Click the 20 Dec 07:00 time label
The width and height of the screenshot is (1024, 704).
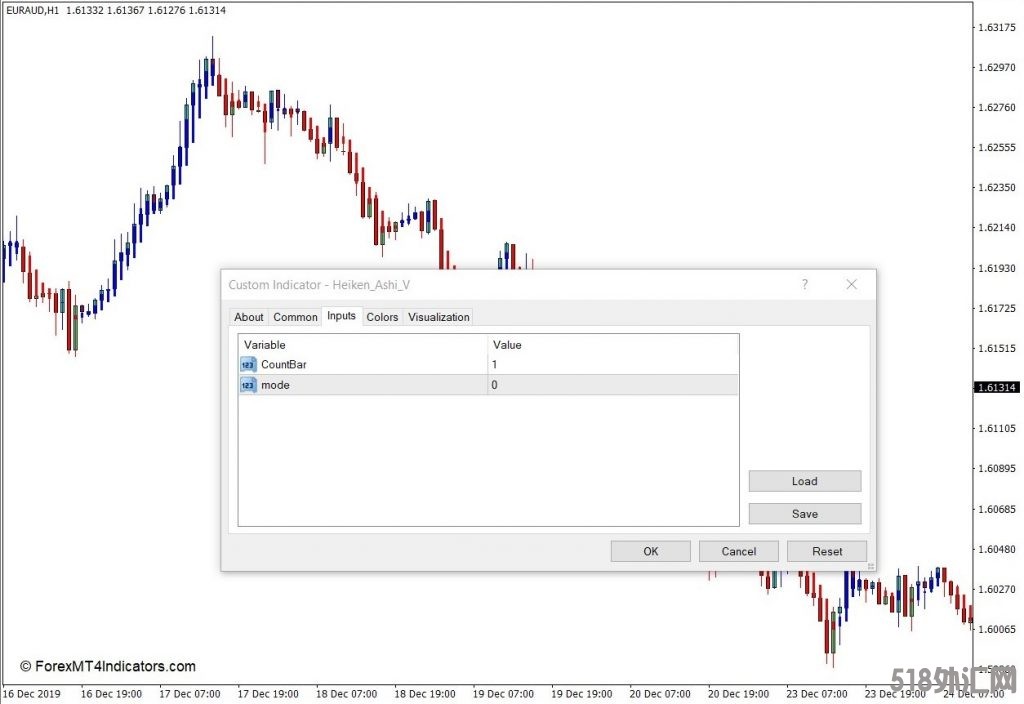pyautogui.click(x=660, y=694)
